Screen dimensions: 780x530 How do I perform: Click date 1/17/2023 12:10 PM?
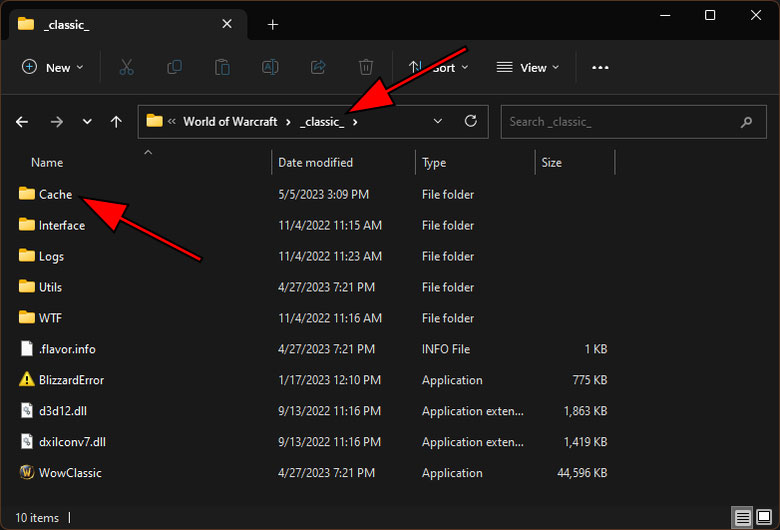(329, 380)
